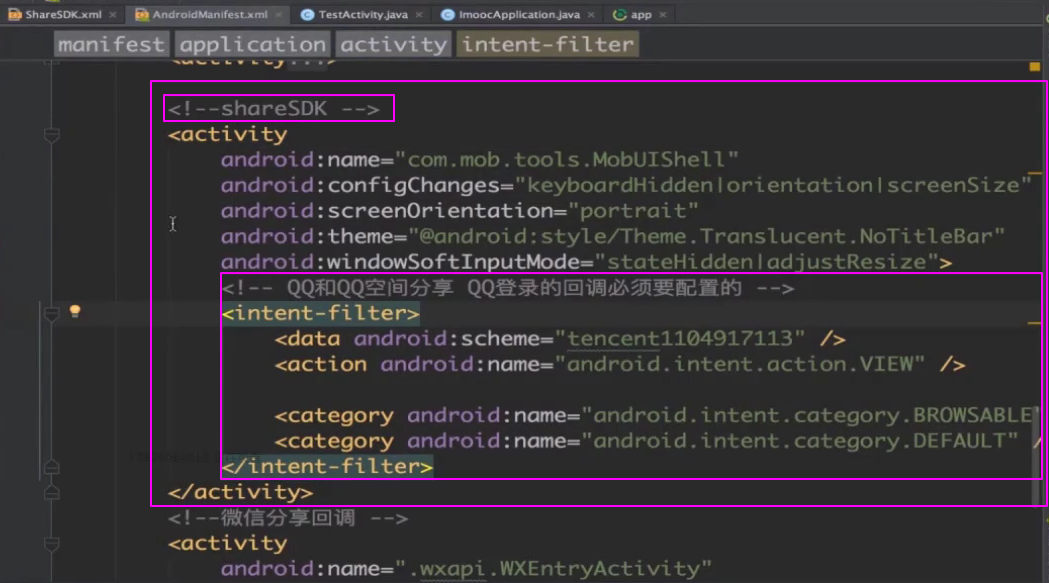Image resolution: width=1049 pixels, height=583 pixels.
Task: Click the closing activity fold marker
Action: [x=52, y=493]
